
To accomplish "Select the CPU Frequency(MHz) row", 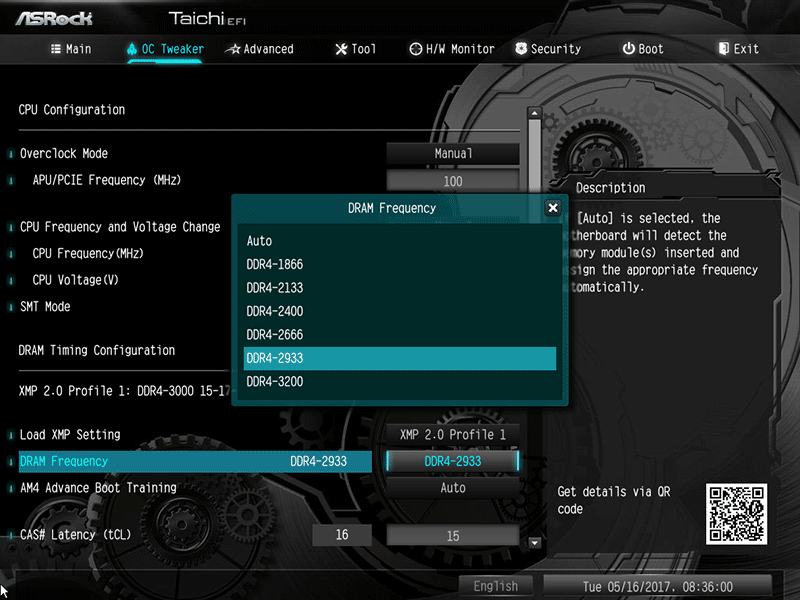I will coord(88,254).
